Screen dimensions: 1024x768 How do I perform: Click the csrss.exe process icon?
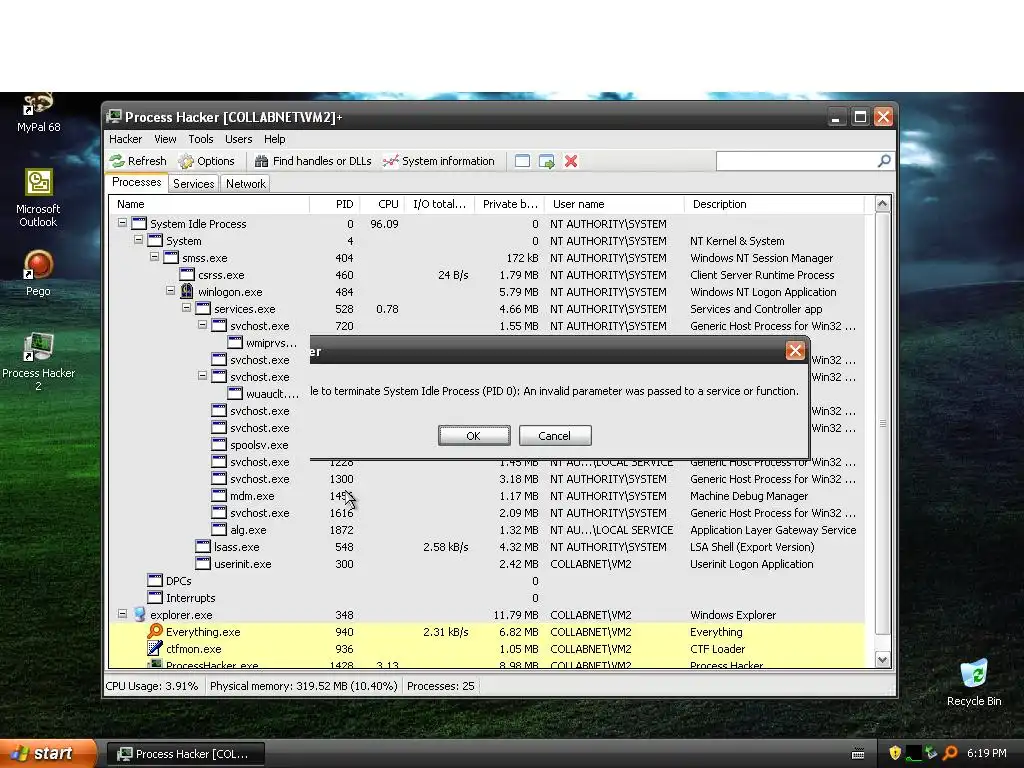coord(187,274)
